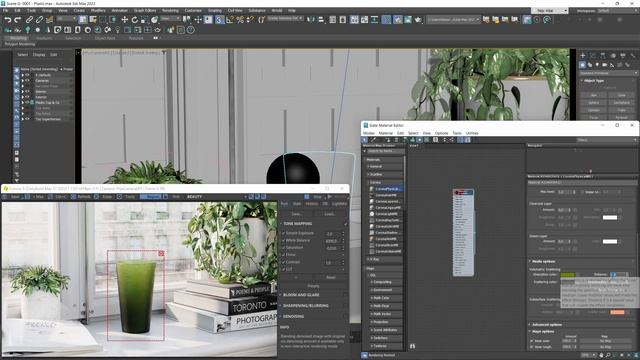Screen dimensions: 640x360
Task: Toggle the White Balance checkbox
Action: [284, 240]
